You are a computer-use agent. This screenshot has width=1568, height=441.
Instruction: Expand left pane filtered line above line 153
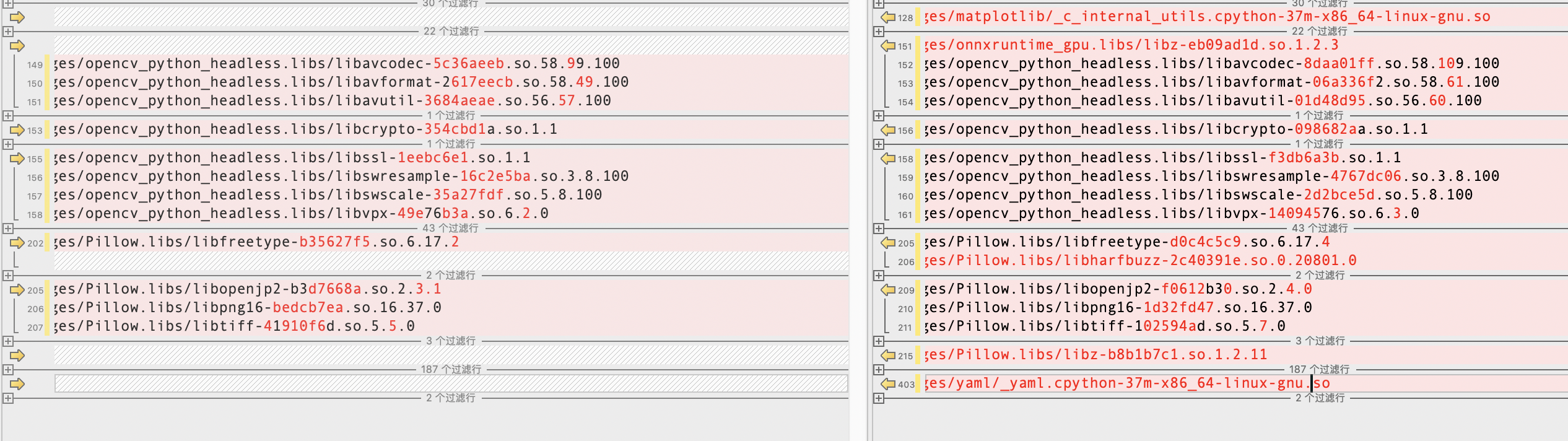click(8, 115)
